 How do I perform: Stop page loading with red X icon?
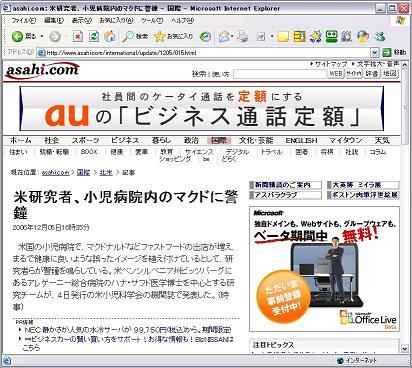(78, 36)
